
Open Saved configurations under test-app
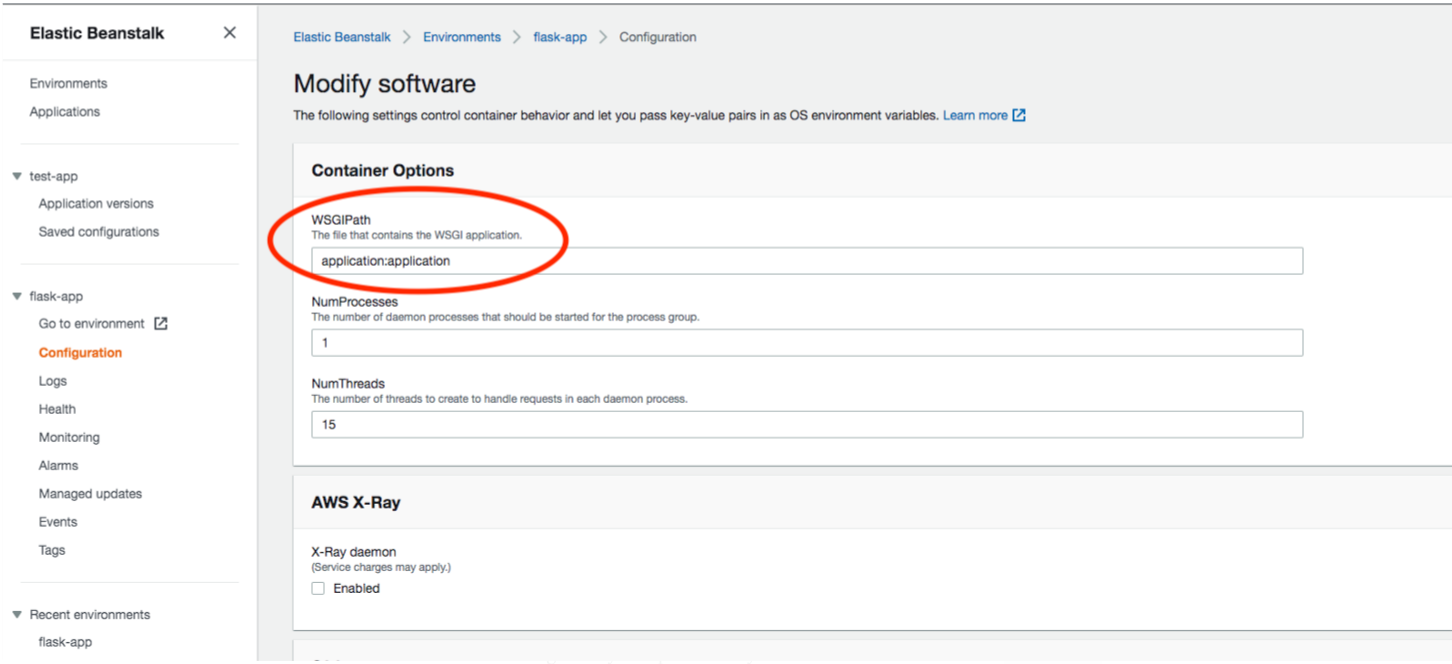tap(98, 231)
